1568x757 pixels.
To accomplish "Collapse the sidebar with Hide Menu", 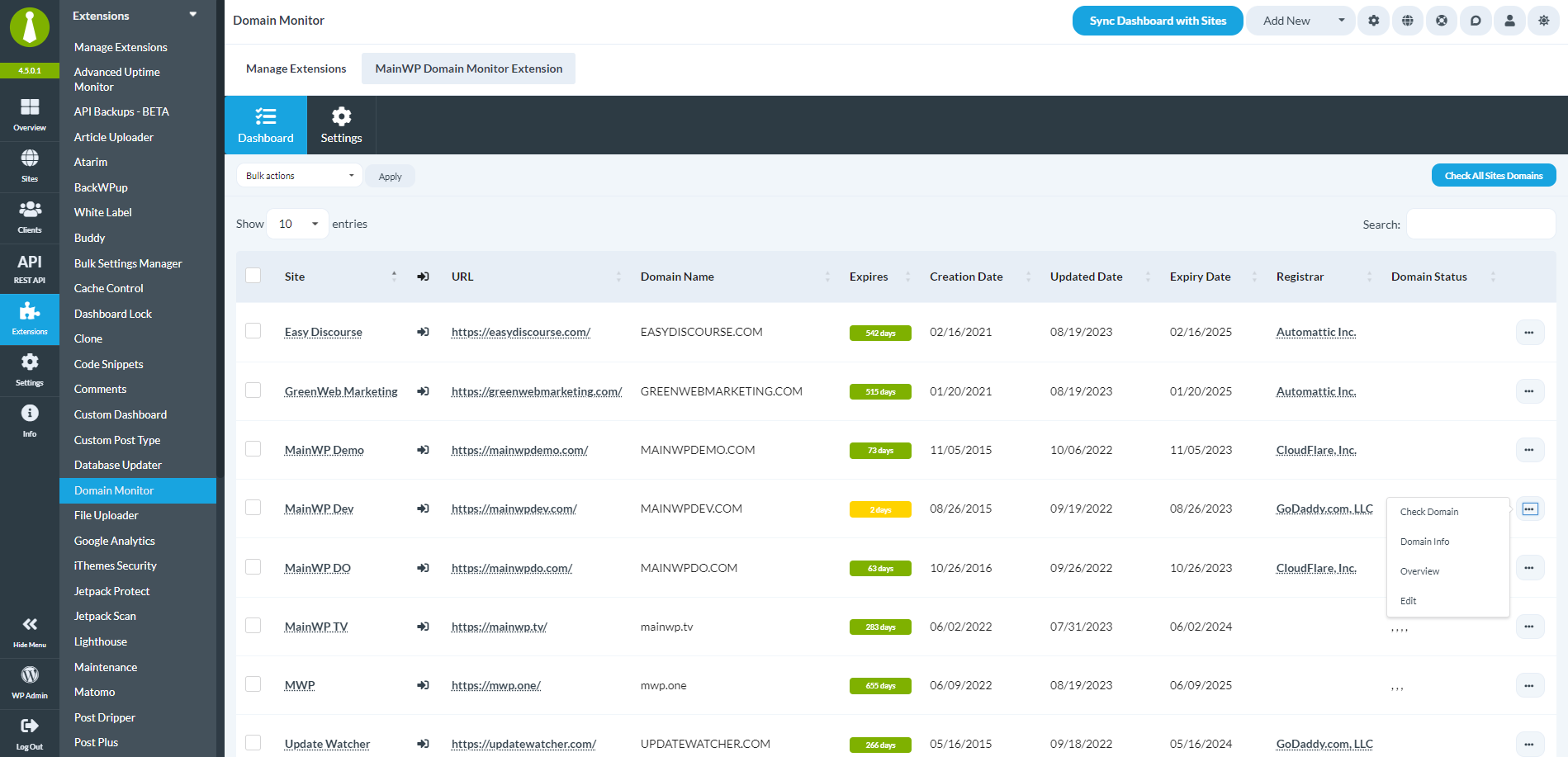I will [x=30, y=632].
